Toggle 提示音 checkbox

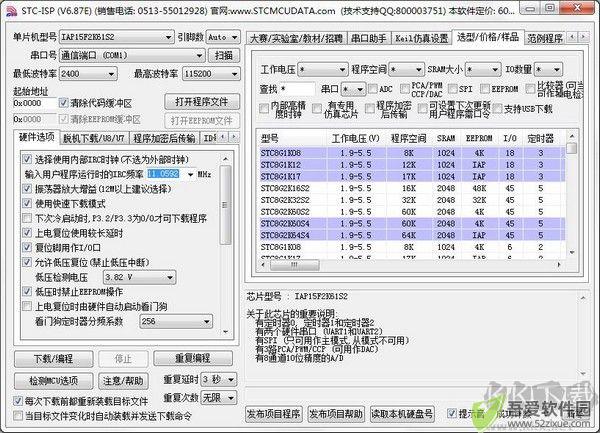click(x=452, y=413)
